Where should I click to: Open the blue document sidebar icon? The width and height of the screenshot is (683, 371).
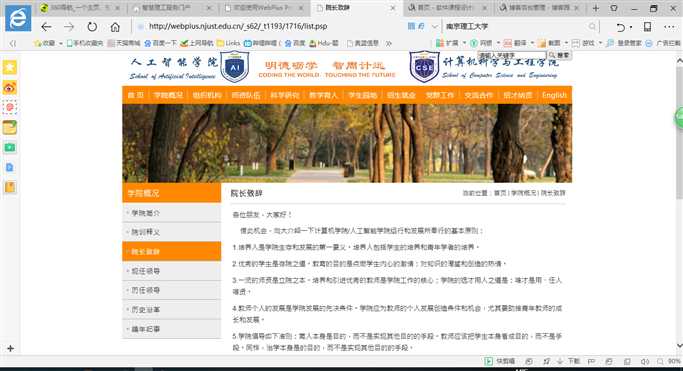click(x=10, y=167)
